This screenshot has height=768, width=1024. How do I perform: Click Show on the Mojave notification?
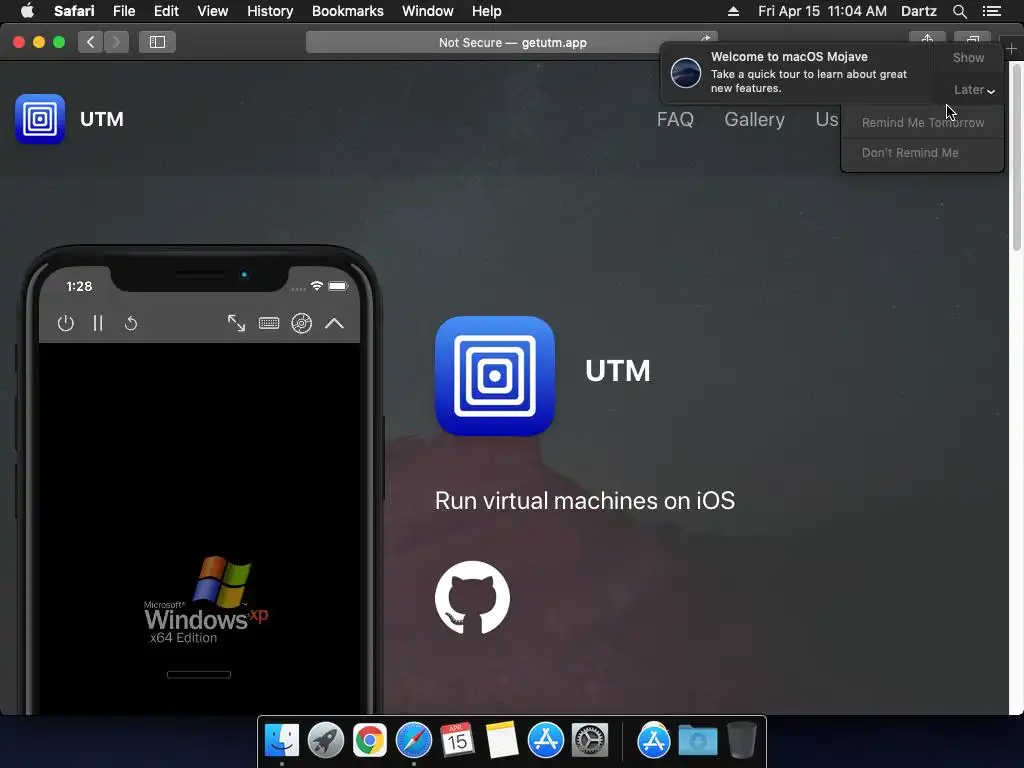click(968, 57)
